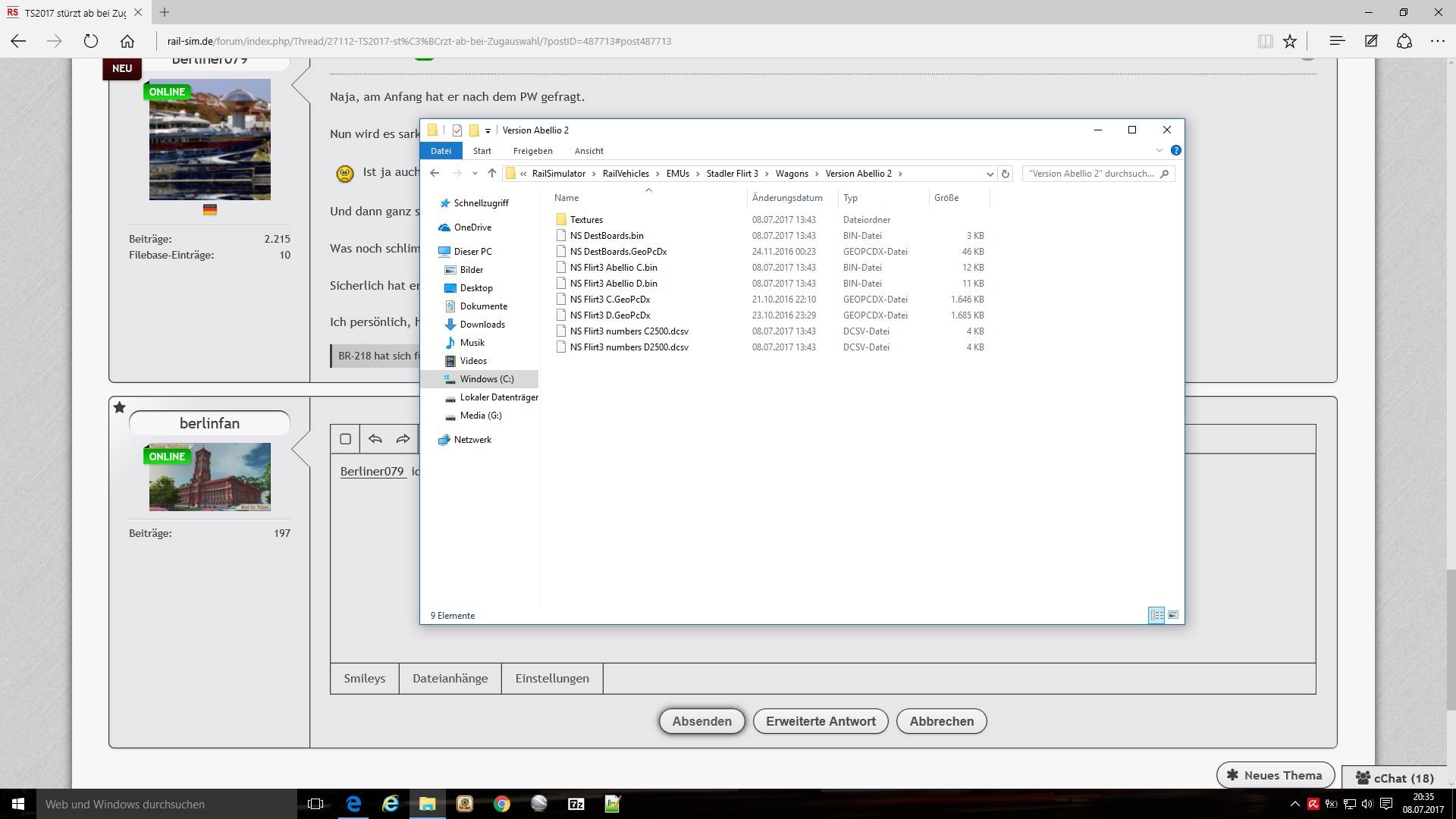Switch to large icons view in Explorer
This screenshot has height=819, width=1456.
tap(1173, 615)
